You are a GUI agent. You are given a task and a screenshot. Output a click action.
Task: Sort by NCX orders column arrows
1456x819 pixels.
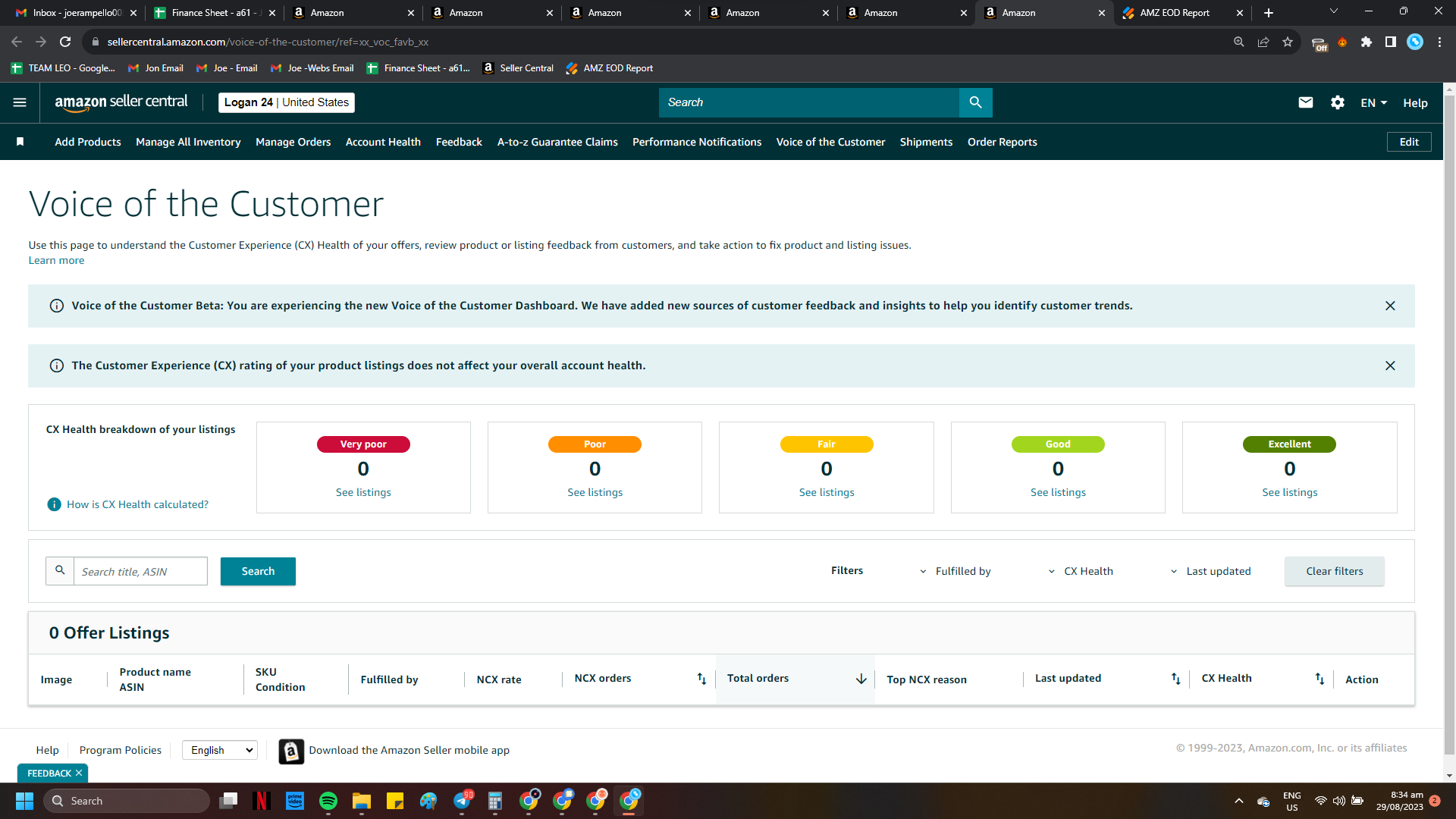coord(701,679)
